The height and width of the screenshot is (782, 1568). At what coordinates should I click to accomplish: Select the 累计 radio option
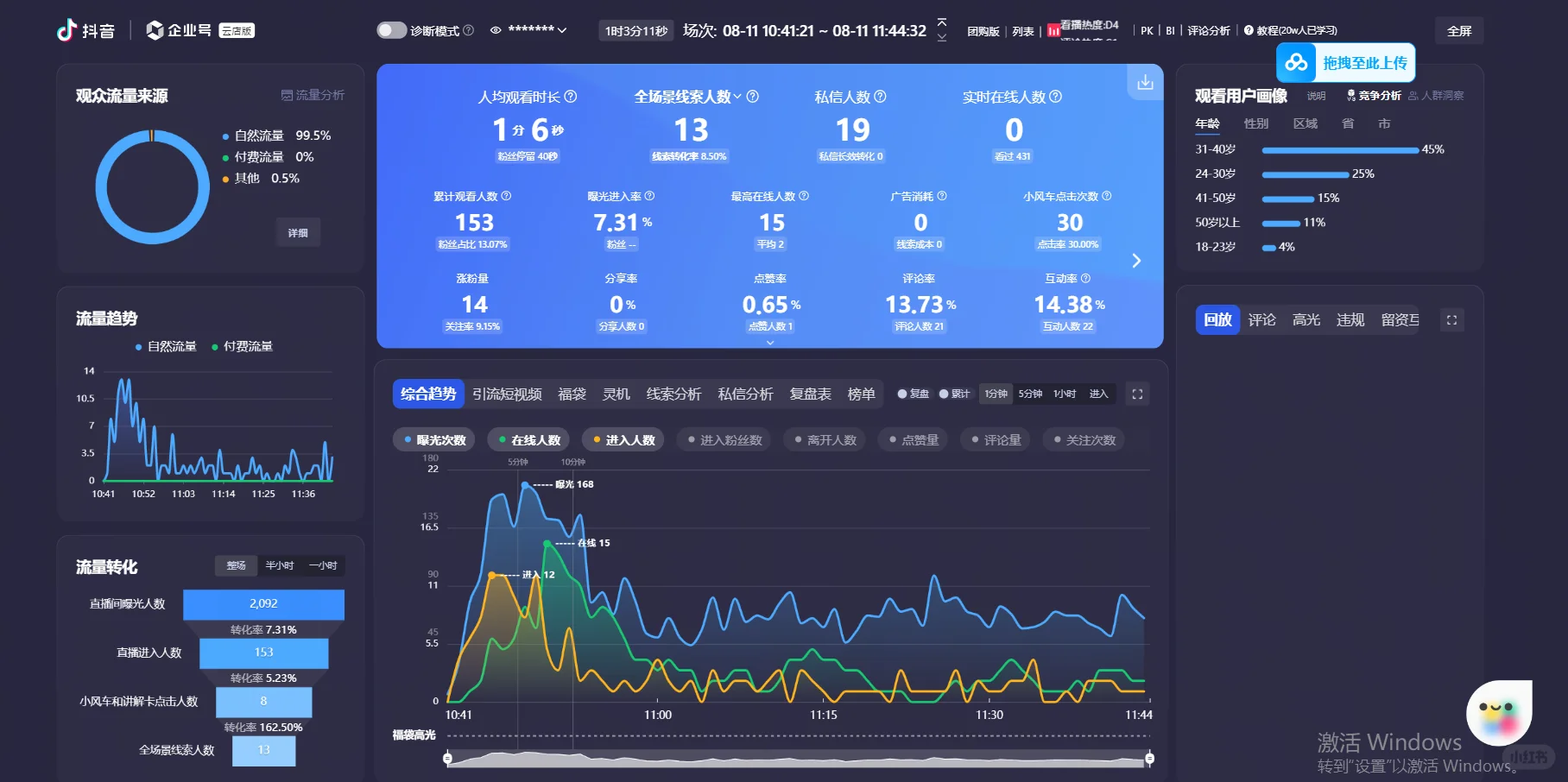click(x=944, y=394)
